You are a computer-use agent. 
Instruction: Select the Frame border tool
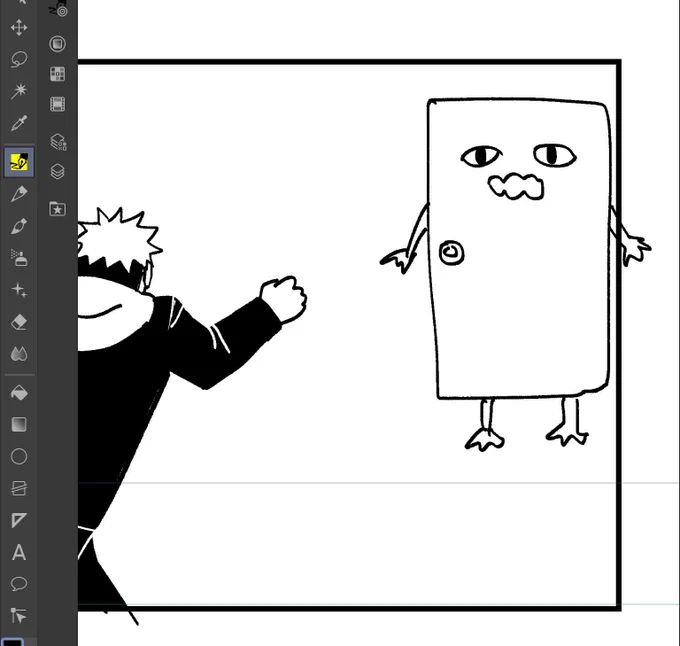19,488
